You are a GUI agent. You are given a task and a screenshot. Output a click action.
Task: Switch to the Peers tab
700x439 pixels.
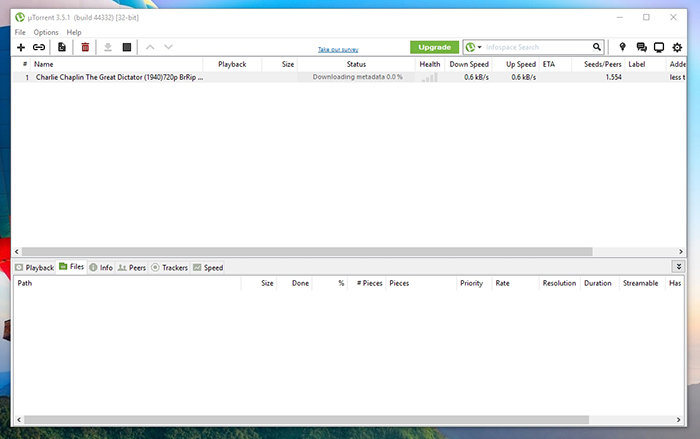click(x=131, y=268)
